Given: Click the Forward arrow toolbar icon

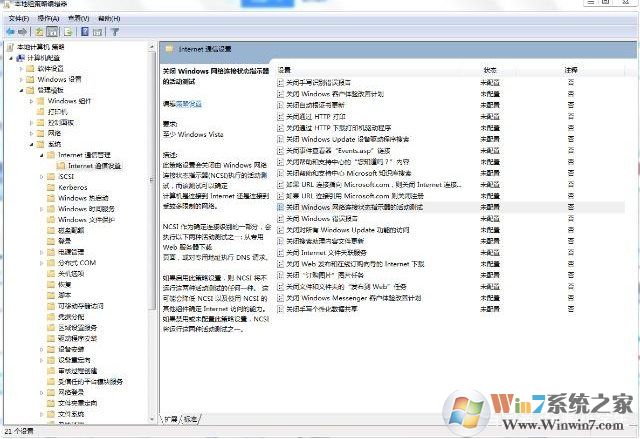Looking at the screenshot, I should (x=24, y=31).
